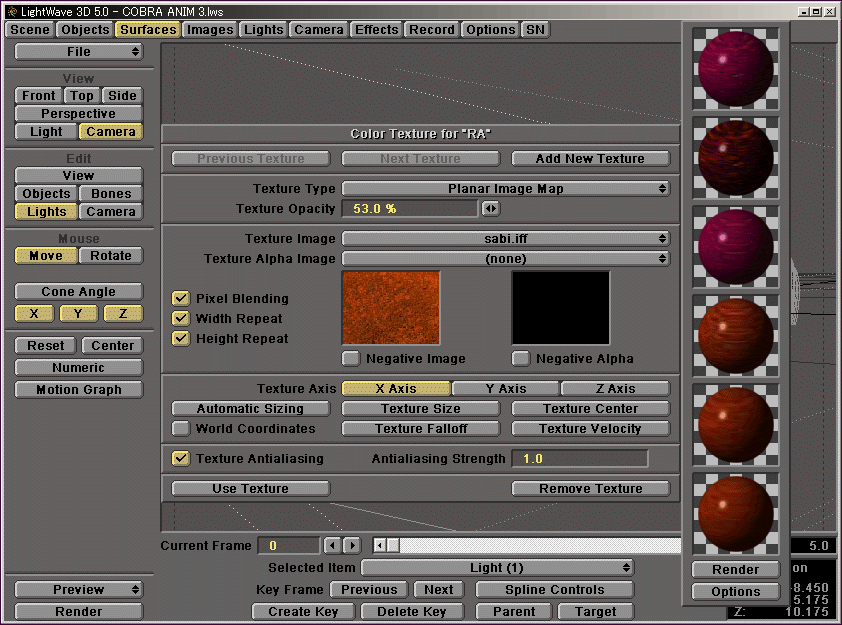Select the bottom red-brown sphere preview
Viewport: 842px width, 625px height.
point(736,512)
